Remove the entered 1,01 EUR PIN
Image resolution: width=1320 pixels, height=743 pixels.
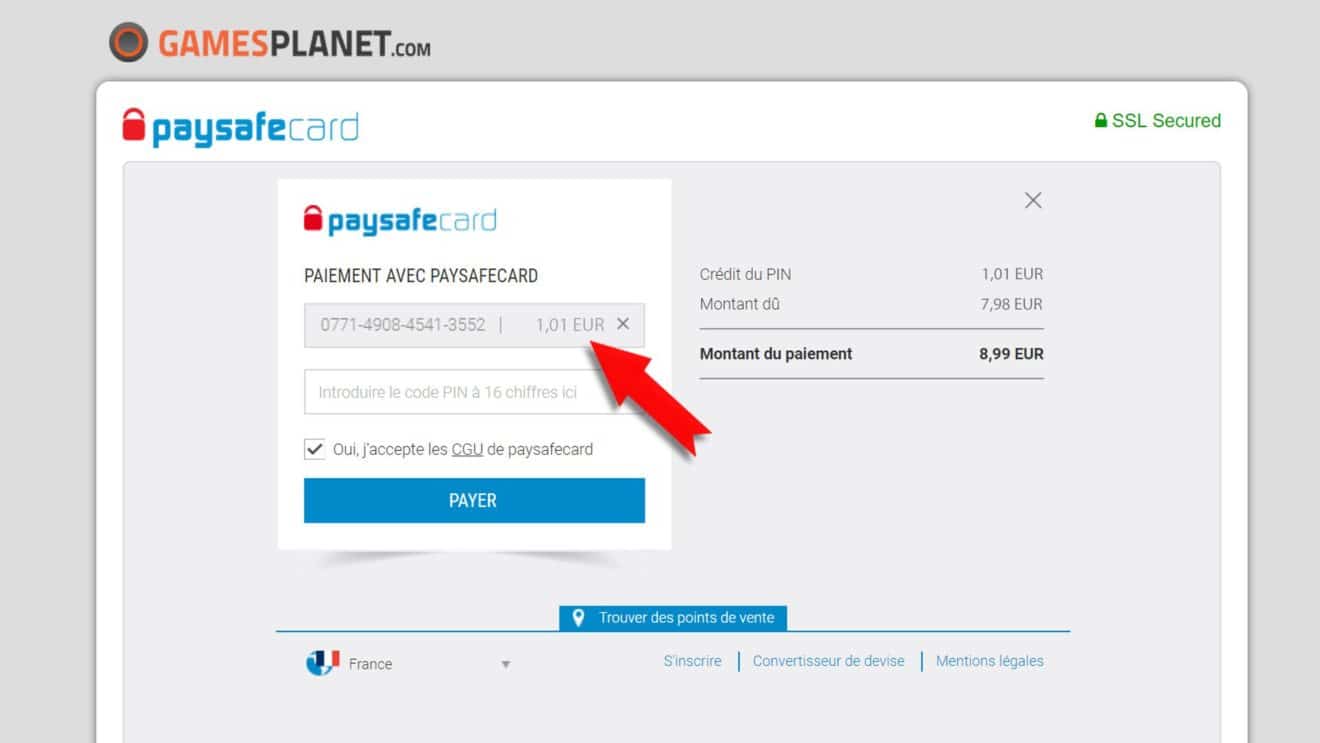tap(623, 324)
